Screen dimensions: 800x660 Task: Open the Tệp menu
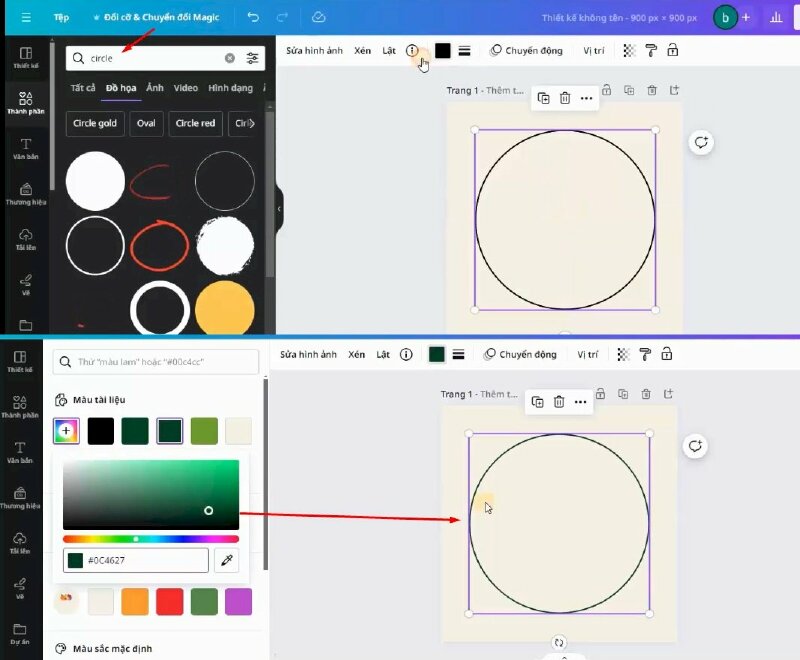tap(62, 18)
